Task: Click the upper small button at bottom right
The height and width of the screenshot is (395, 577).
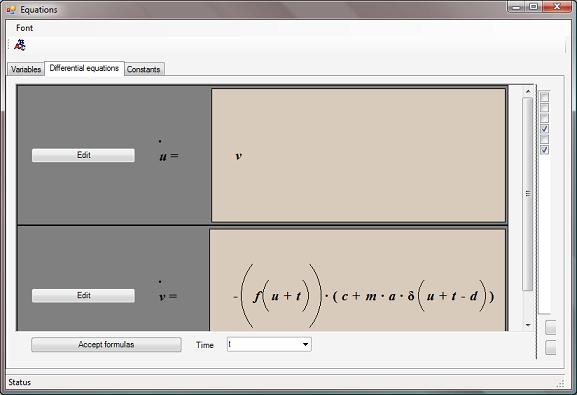Action: pyautogui.click(x=551, y=327)
